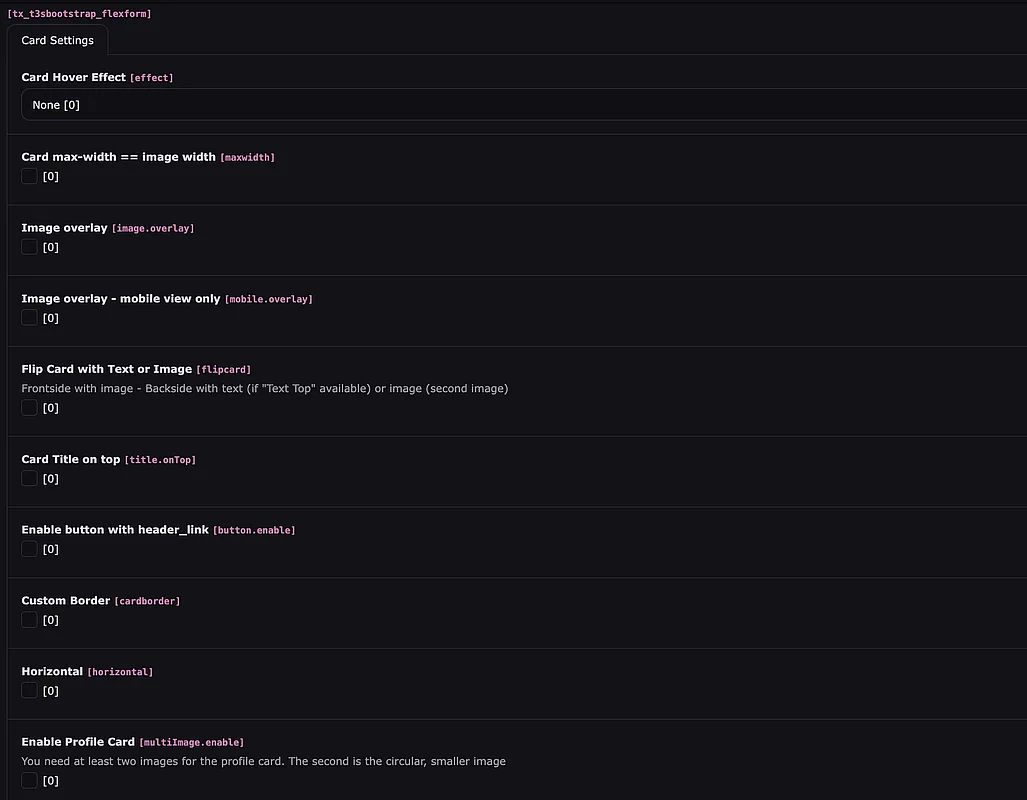
Task: Click the 'Card Title on top' label text
Action: [x=70, y=459]
